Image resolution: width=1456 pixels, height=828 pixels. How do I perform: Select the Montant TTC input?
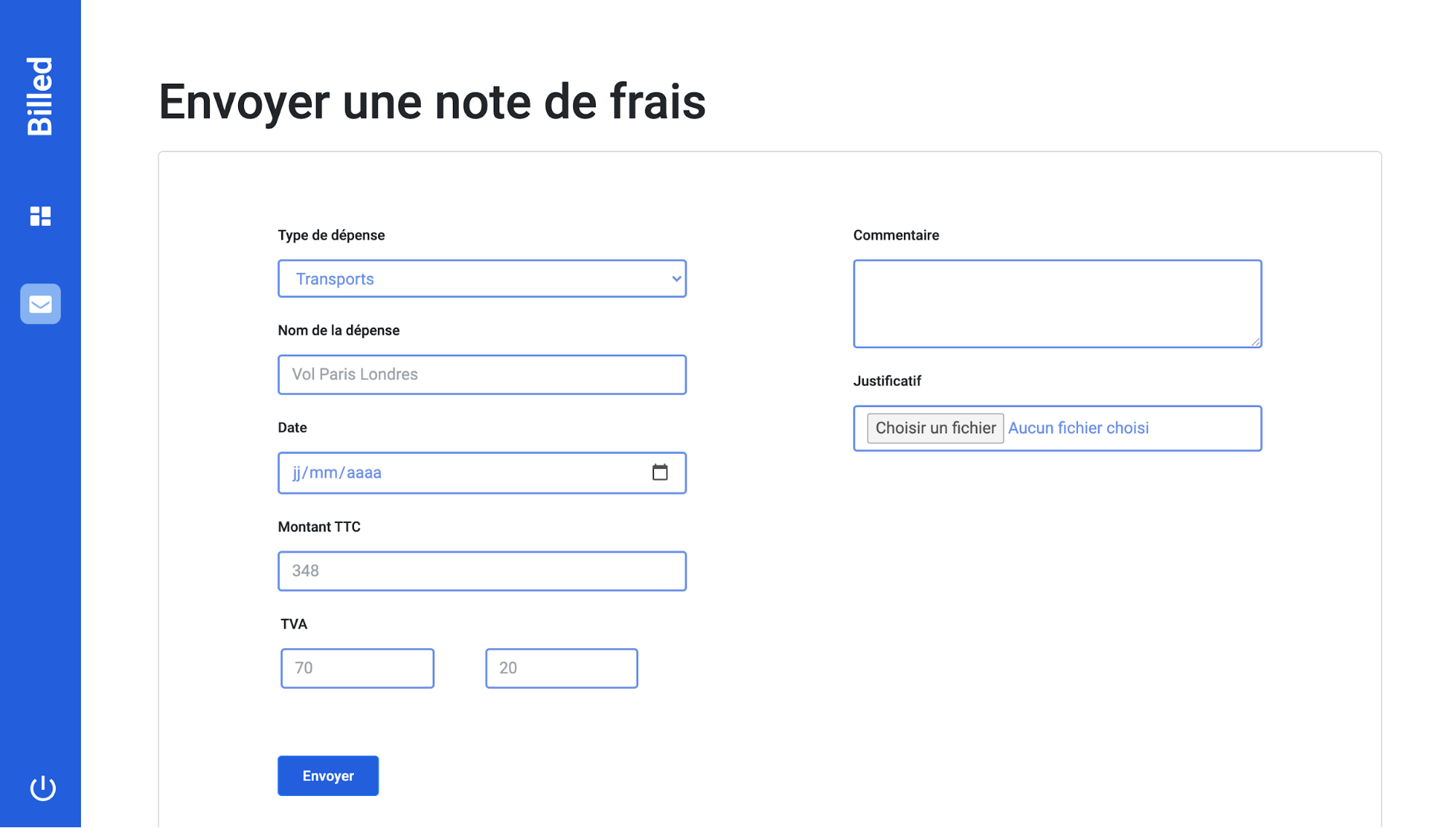click(x=481, y=570)
